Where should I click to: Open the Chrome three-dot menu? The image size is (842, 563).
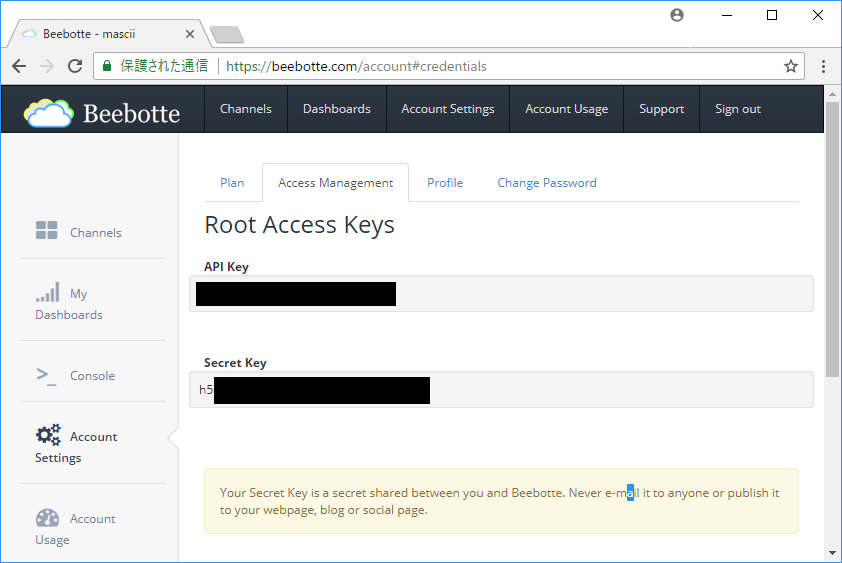(823, 66)
